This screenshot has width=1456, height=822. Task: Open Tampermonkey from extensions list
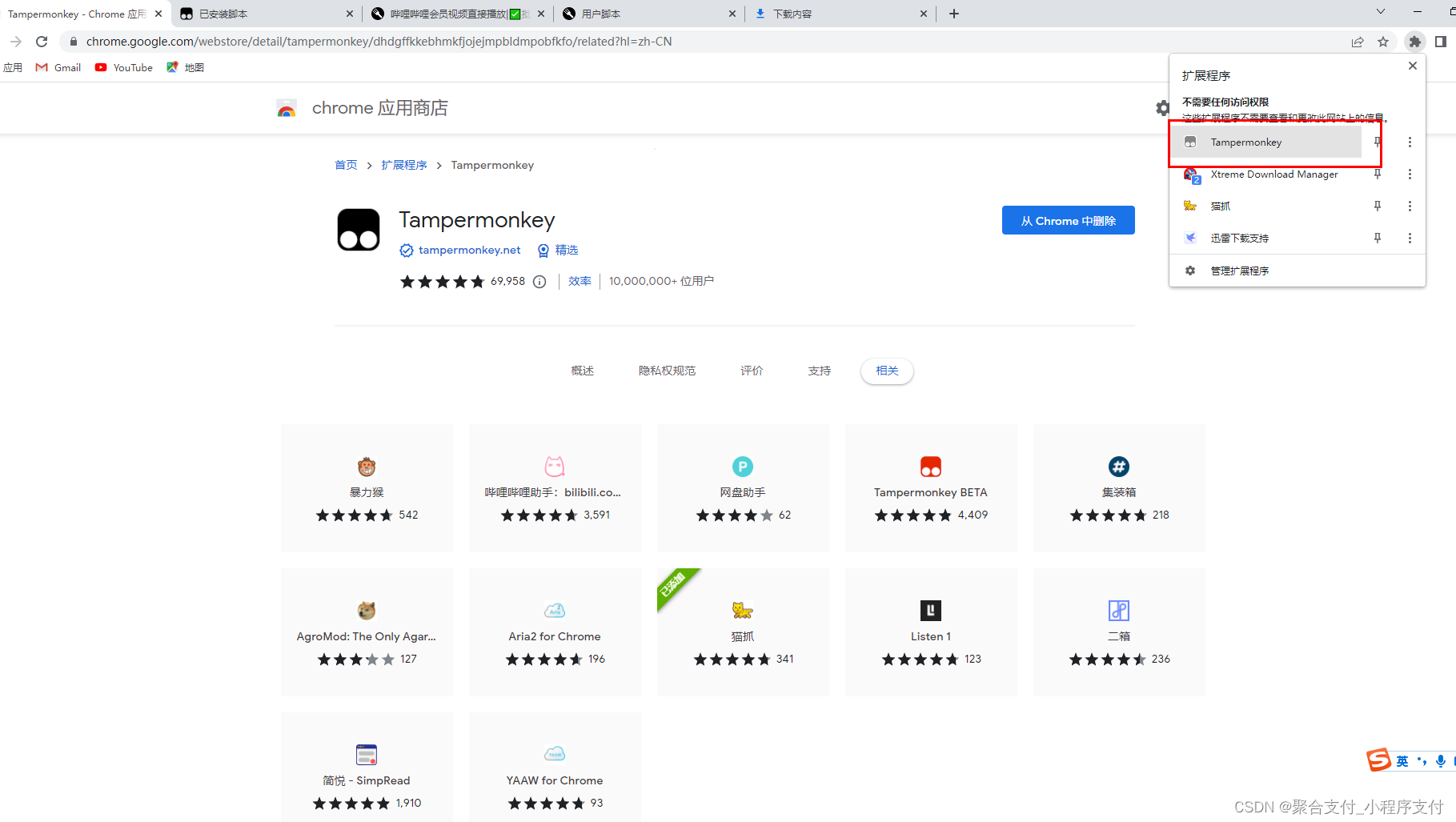pyautogui.click(x=1265, y=142)
